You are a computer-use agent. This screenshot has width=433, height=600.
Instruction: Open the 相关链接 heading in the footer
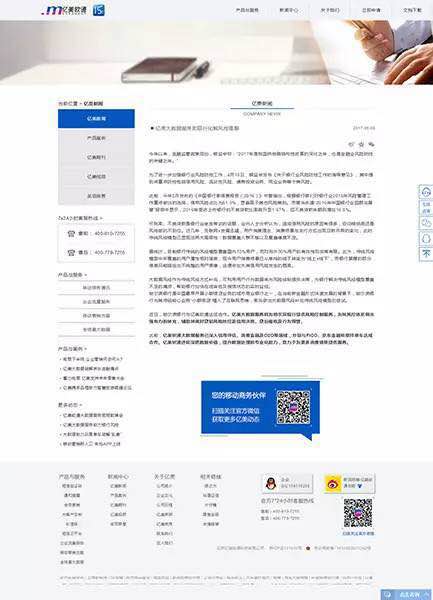pyautogui.click(x=211, y=477)
